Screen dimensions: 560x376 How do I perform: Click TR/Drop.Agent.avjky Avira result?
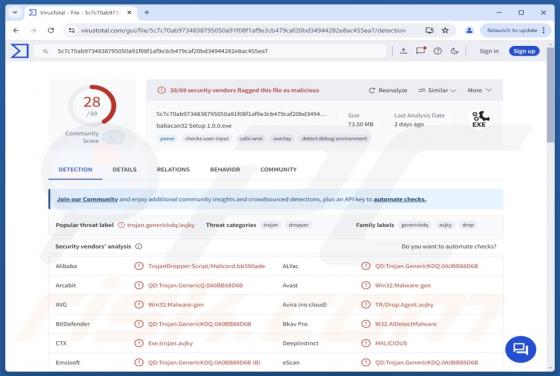pos(404,305)
